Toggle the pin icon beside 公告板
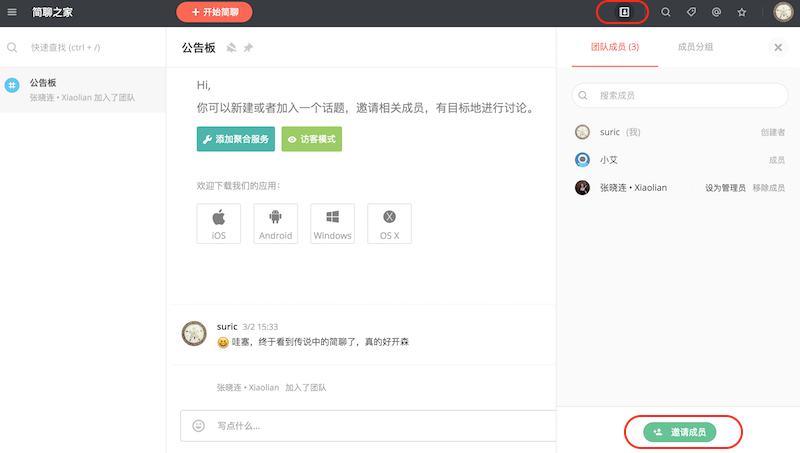 pyautogui.click(x=248, y=47)
